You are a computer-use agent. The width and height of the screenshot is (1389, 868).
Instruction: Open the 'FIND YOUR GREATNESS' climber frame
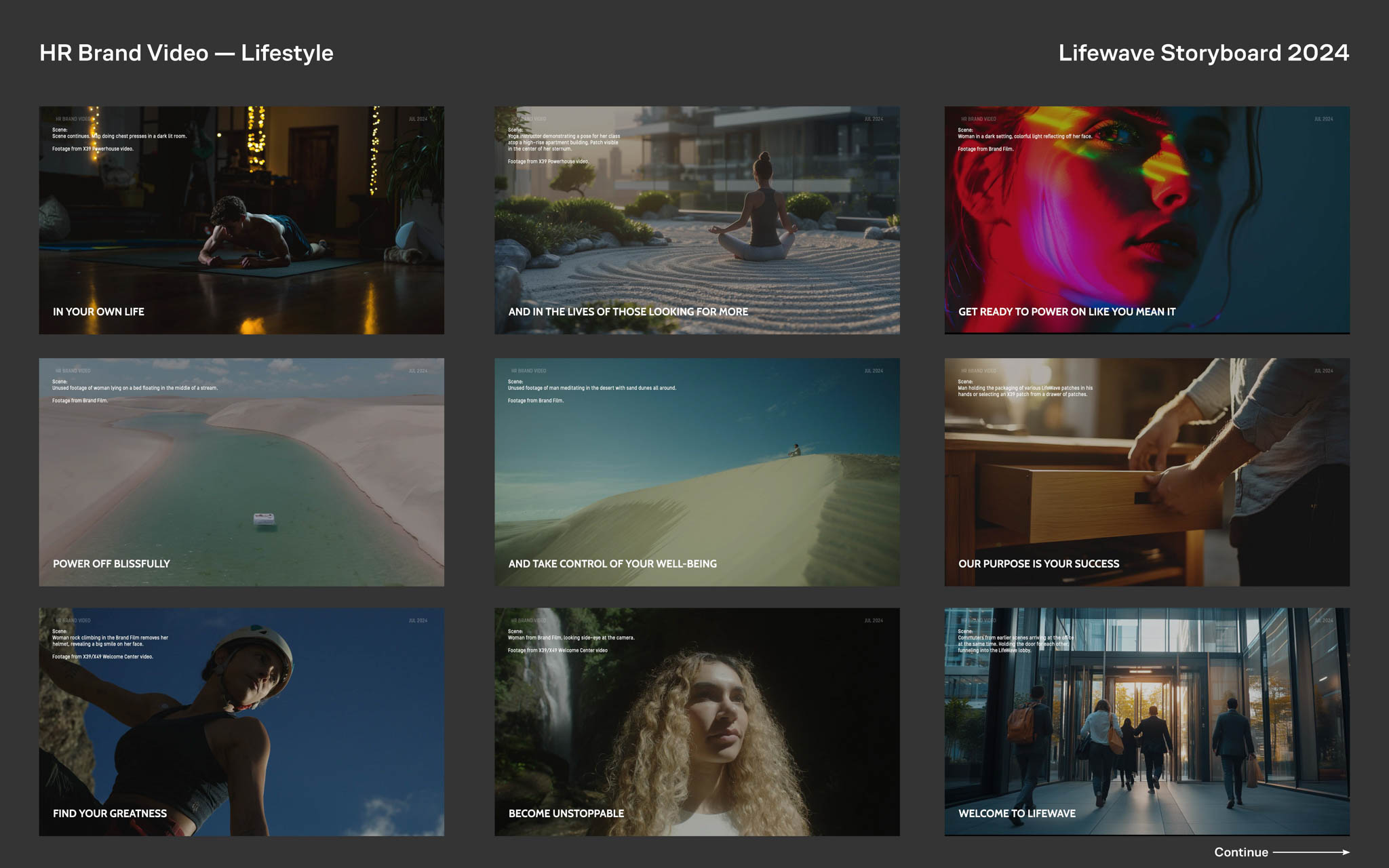click(x=241, y=722)
